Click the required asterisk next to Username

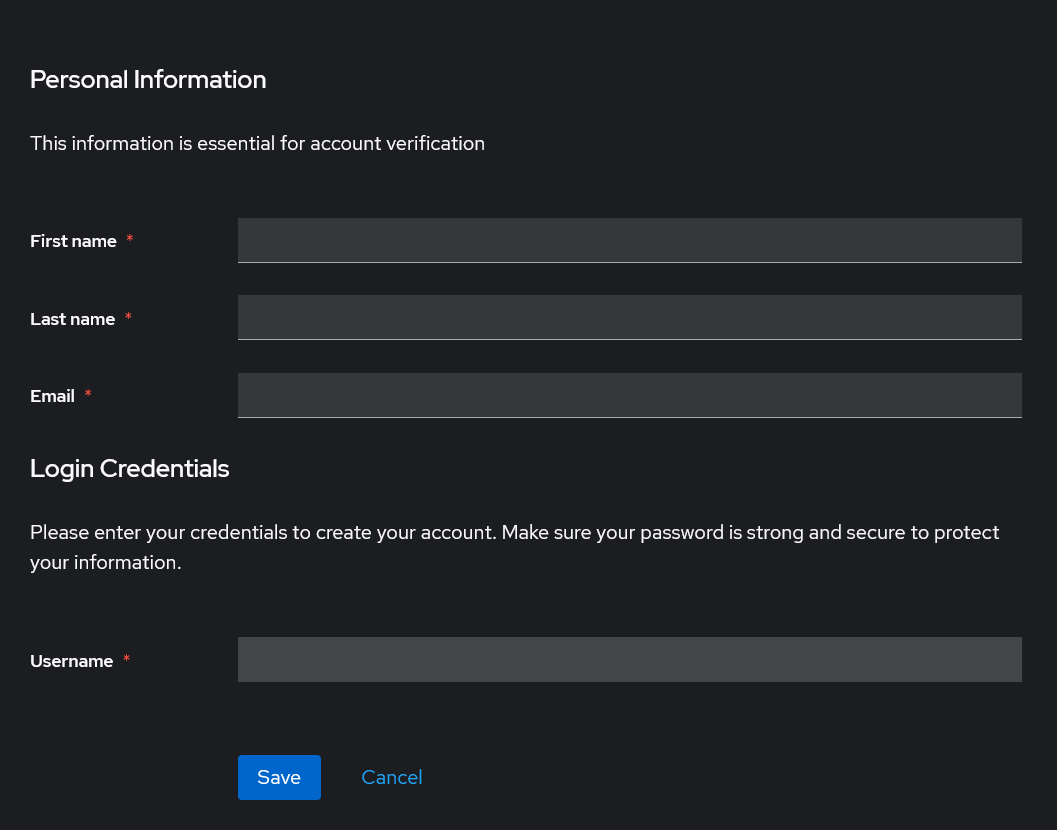[x=126, y=660]
